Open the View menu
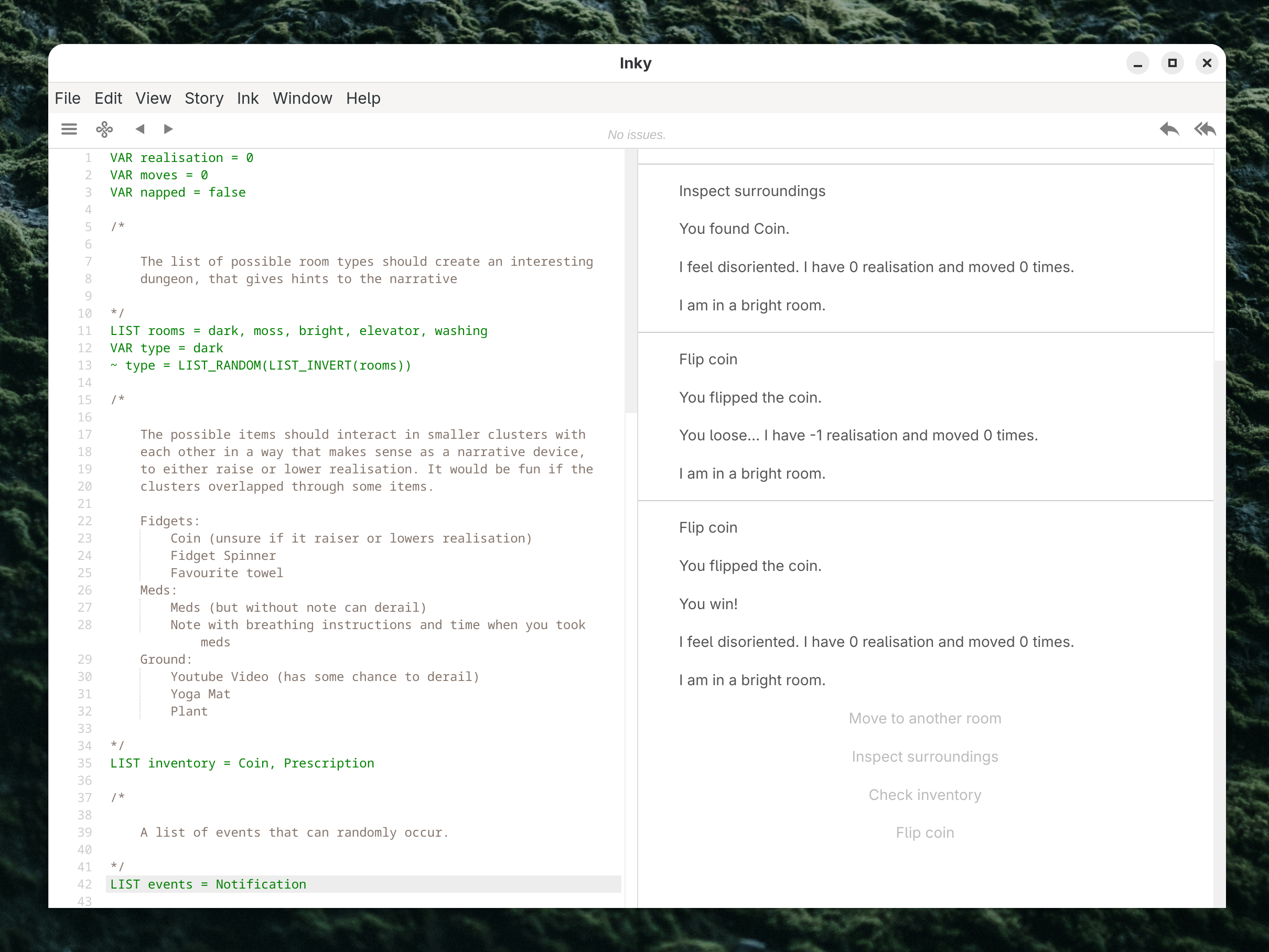Screen dimensions: 1269x952 click(153, 98)
